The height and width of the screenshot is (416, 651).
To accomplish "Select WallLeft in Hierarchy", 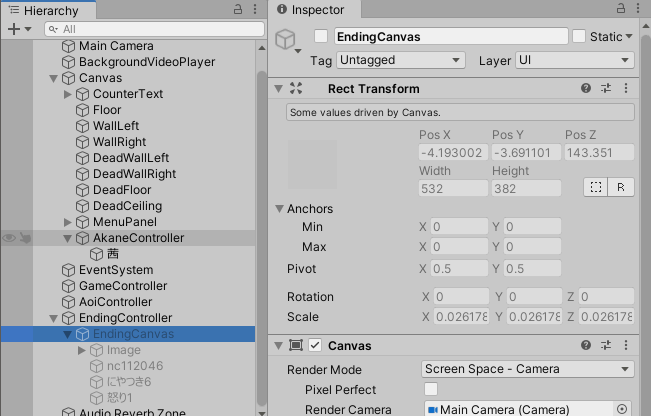I will point(116,126).
